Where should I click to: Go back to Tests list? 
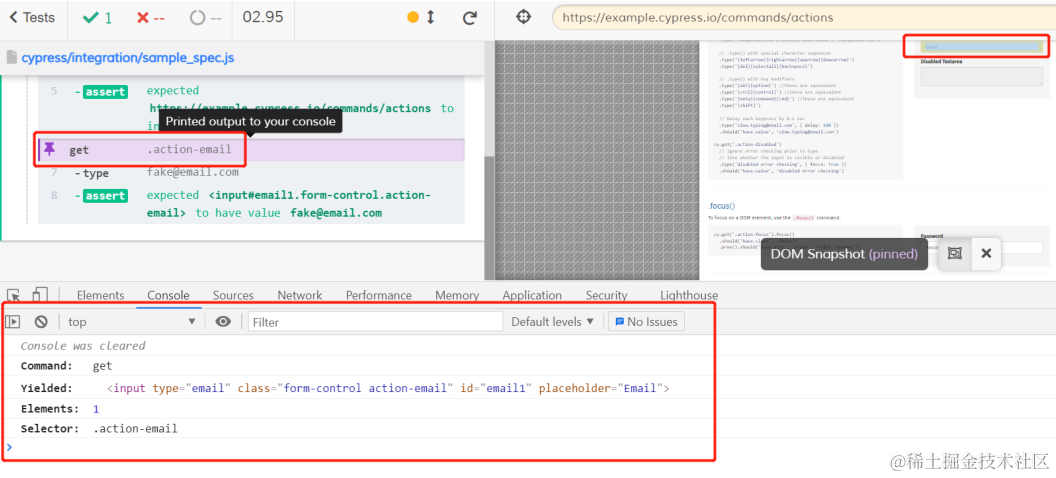32,18
